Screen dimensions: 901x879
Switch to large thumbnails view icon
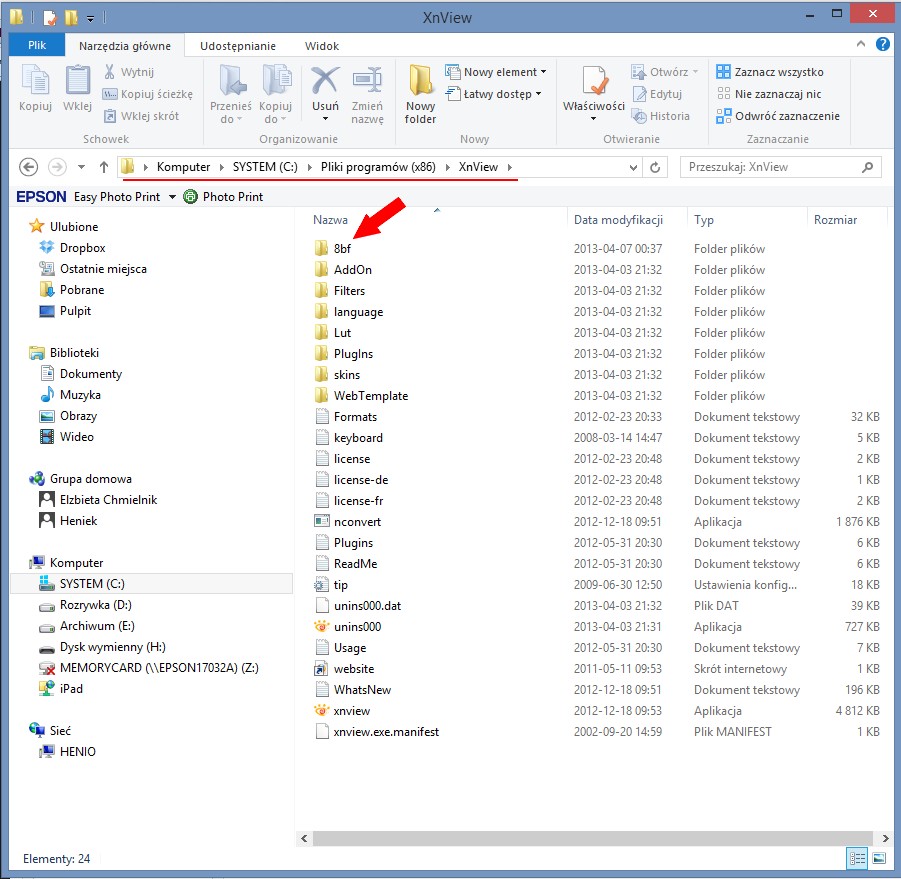879,858
